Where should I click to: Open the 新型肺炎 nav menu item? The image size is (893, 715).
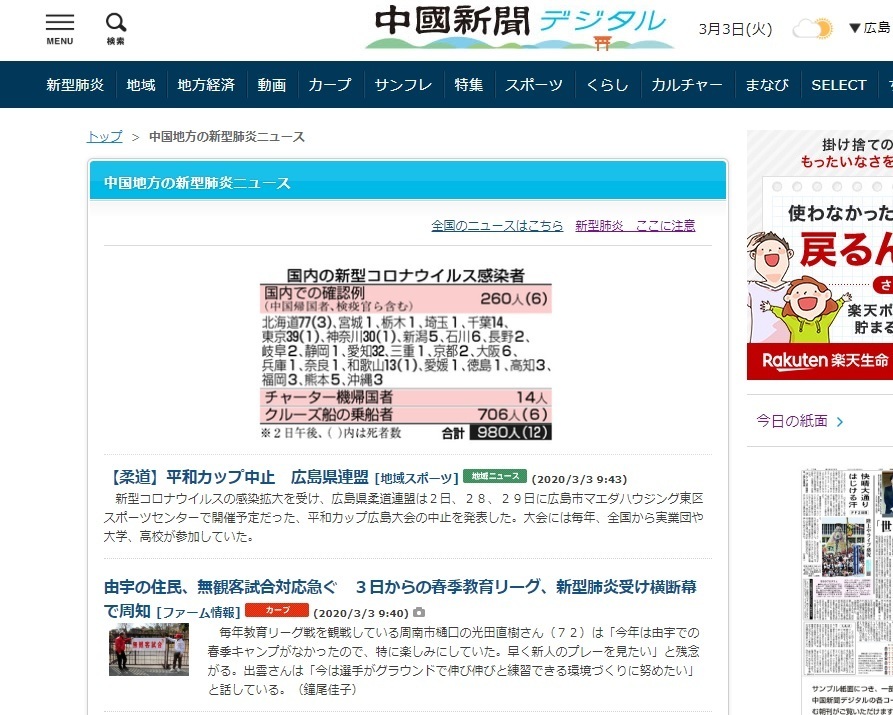(x=75, y=85)
